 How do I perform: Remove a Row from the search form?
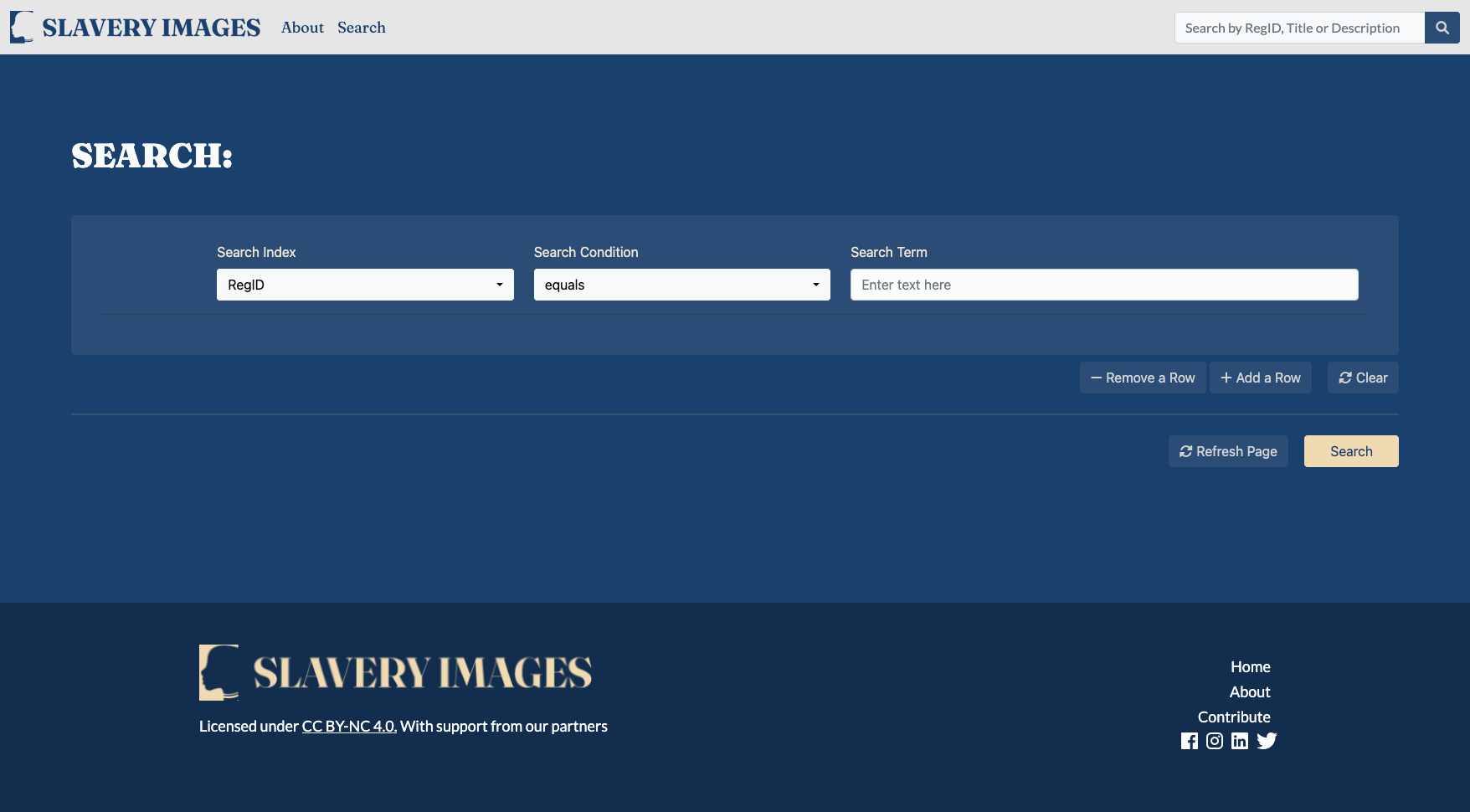(1143, 378)
